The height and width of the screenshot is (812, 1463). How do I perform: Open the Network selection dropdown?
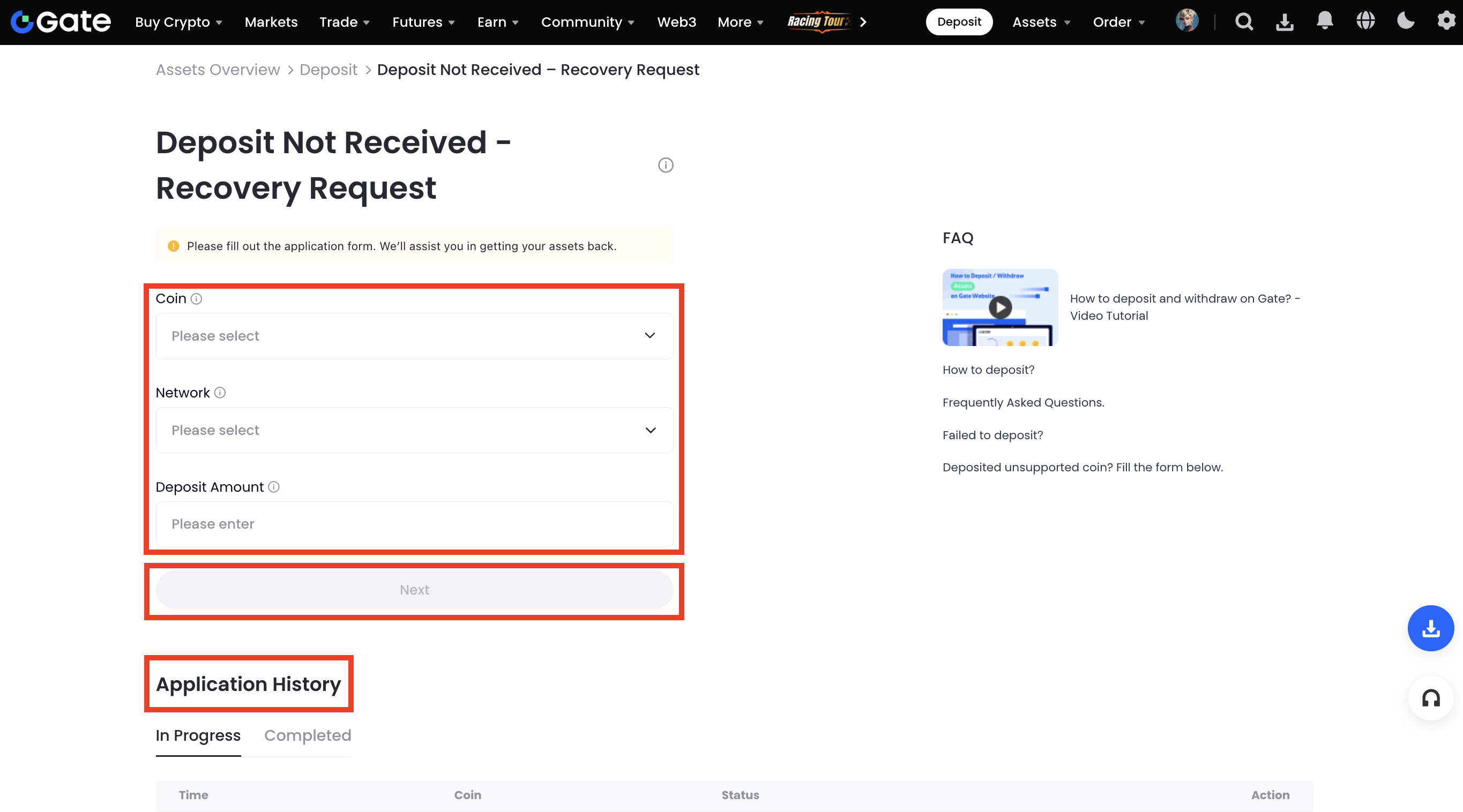coord(414,430)
